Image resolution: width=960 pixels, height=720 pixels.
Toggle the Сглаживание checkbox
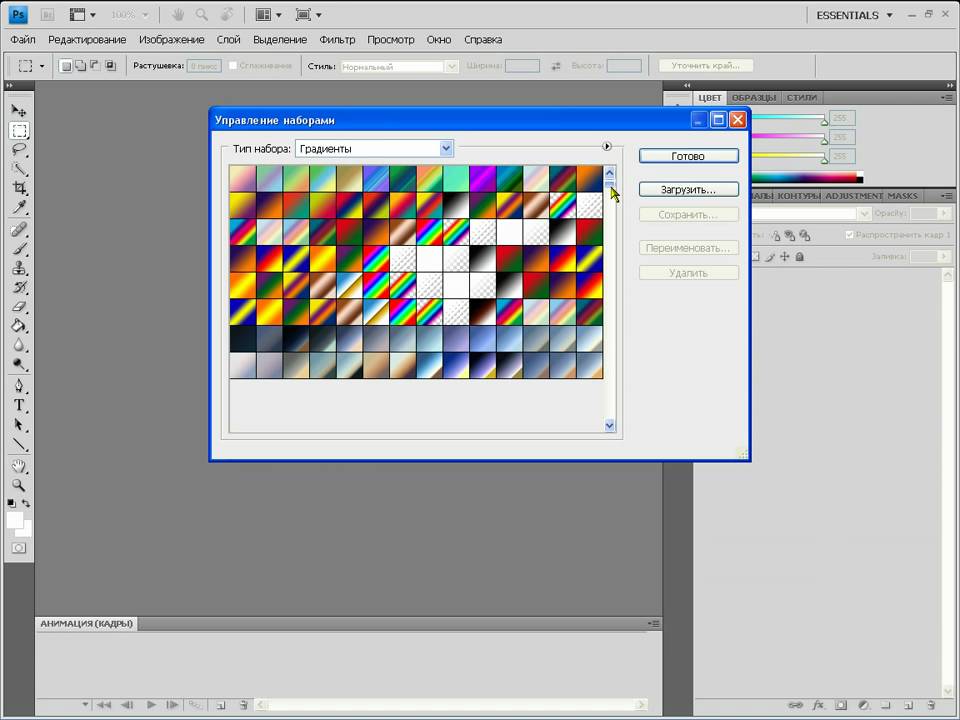(233, 66)
